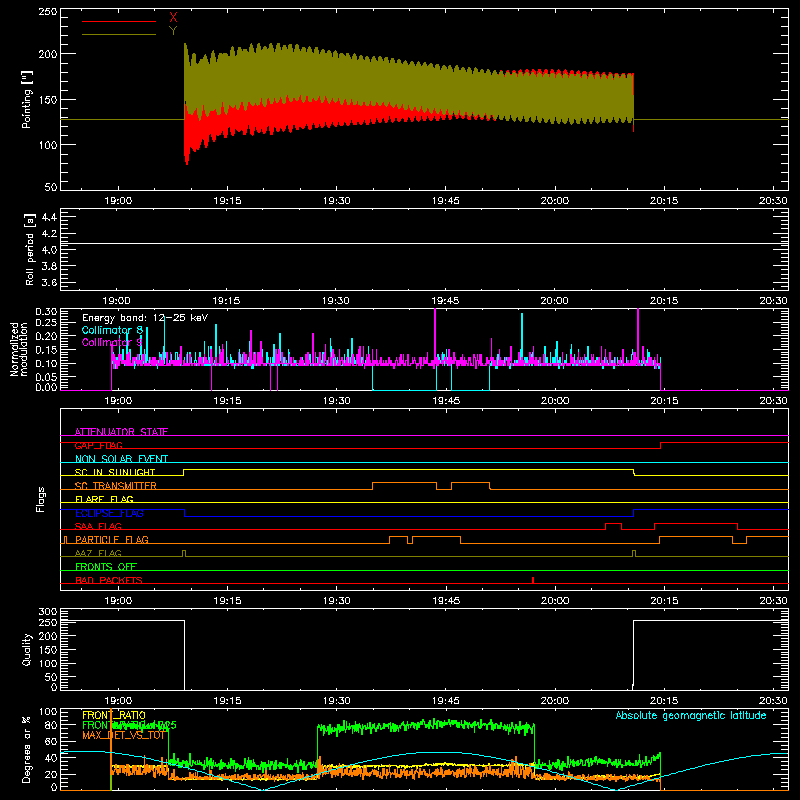
Task: Click the 'Energy band: 12-25 keV' label
Action: [145, 318]
